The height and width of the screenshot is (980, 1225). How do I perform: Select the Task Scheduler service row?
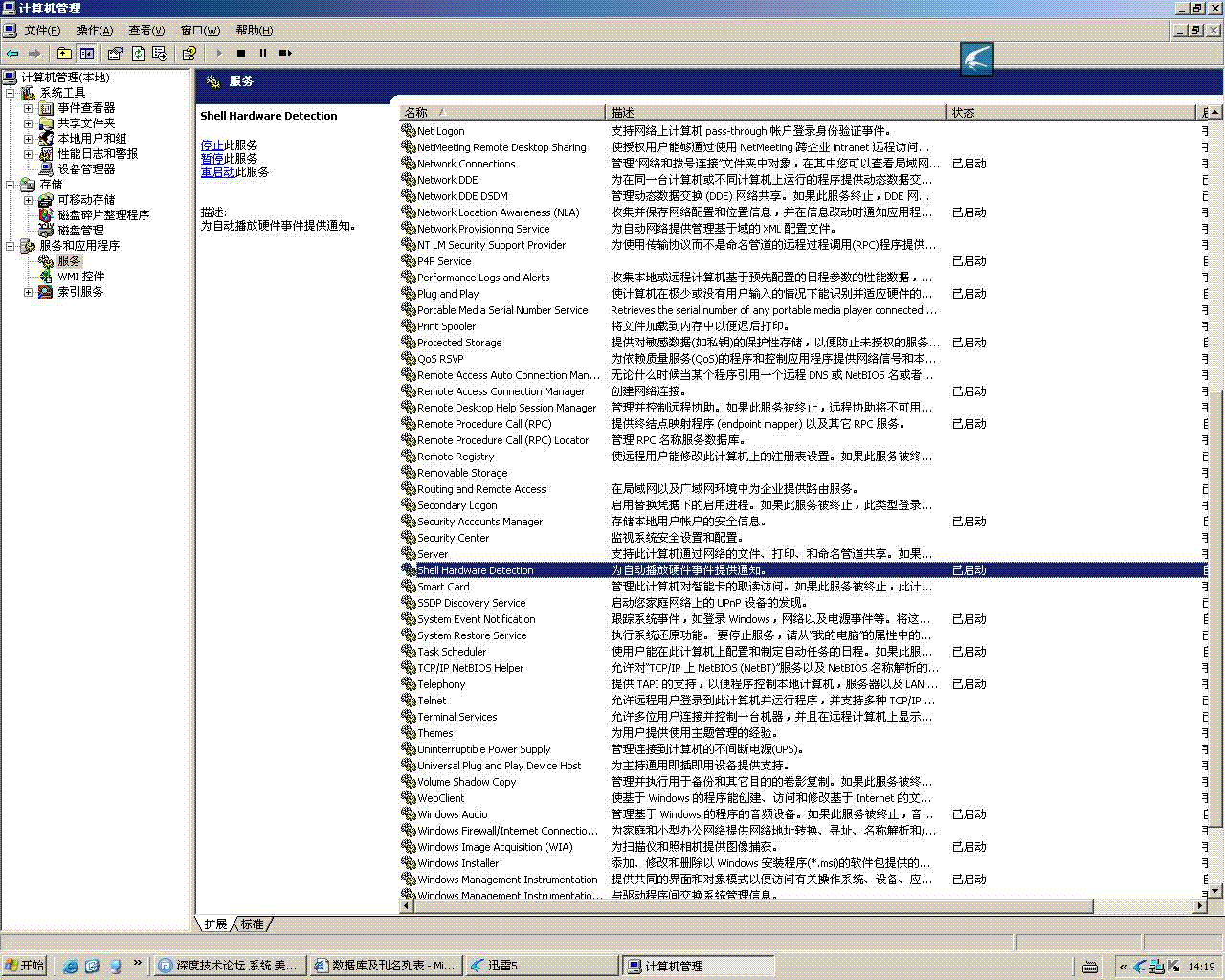[x=804, y=652]
